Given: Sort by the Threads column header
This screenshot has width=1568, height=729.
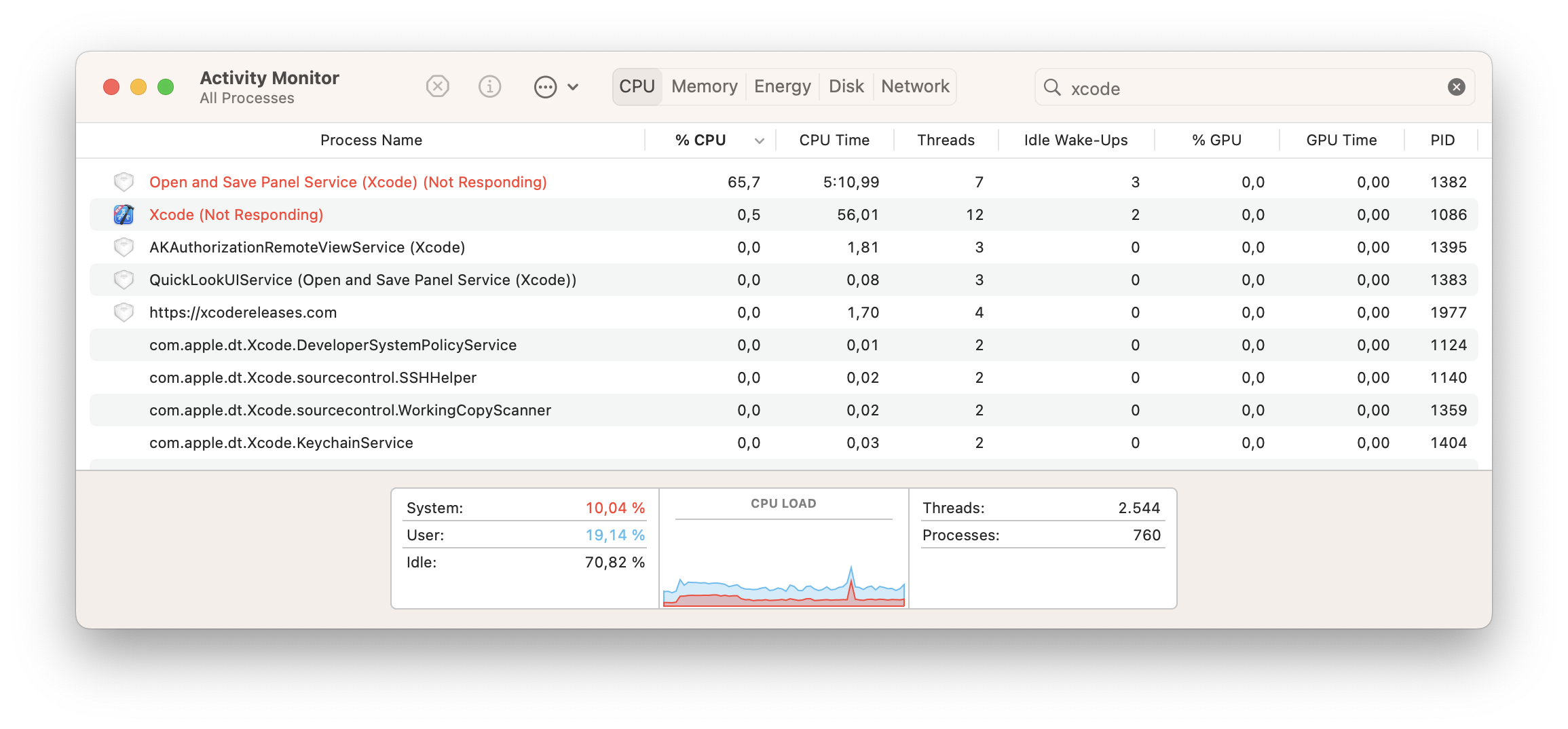Looking at the screenshot, I should [945, 141].
